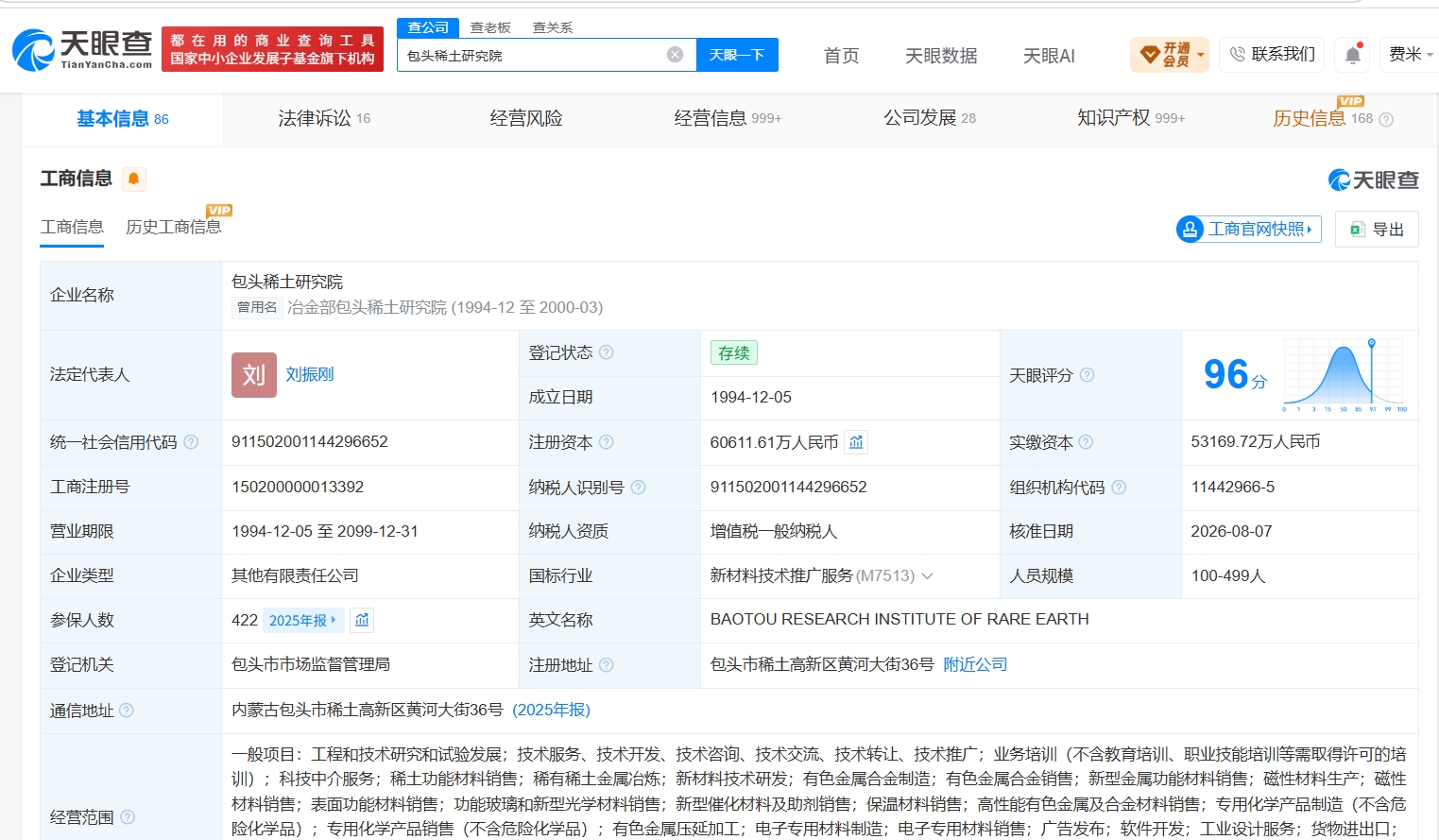Click the 组织机构代码 value 11442966-5
Image resolution: width=1439 pixels, height=840 pixels.
1232,488
